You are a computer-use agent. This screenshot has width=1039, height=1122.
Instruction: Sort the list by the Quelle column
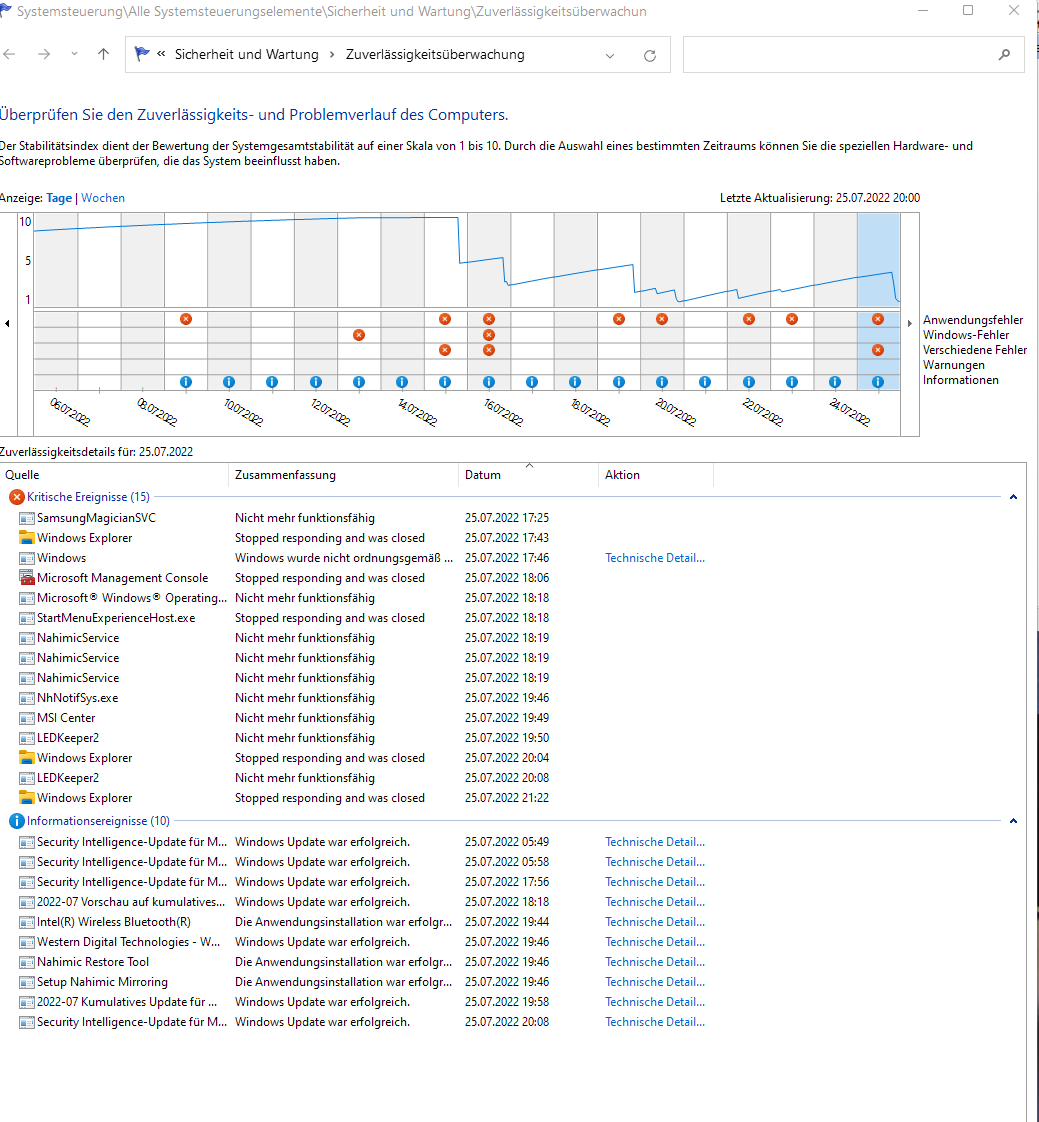pos(114,475)
